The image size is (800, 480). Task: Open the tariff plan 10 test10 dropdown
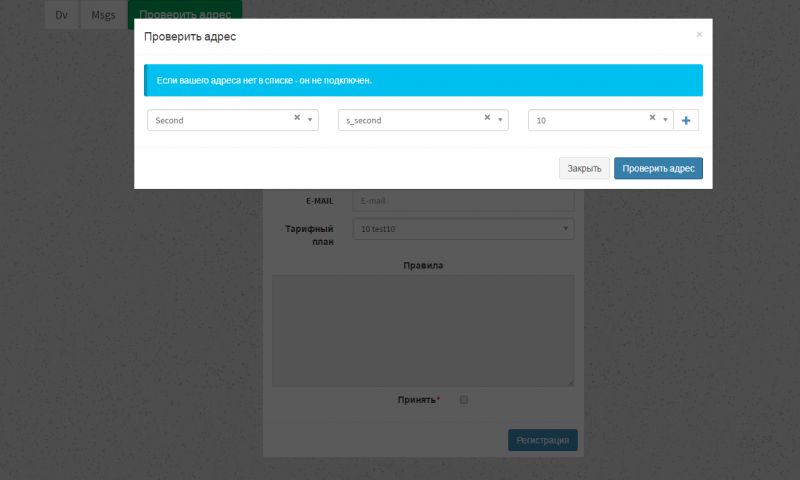(464, 229)
